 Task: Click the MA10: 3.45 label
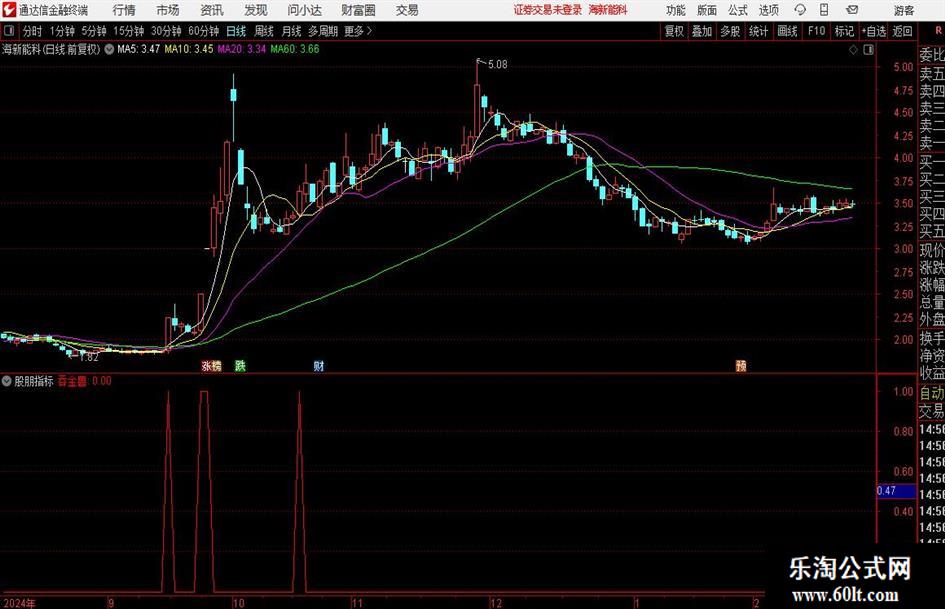pyautogui.click(x=189, y=49)
